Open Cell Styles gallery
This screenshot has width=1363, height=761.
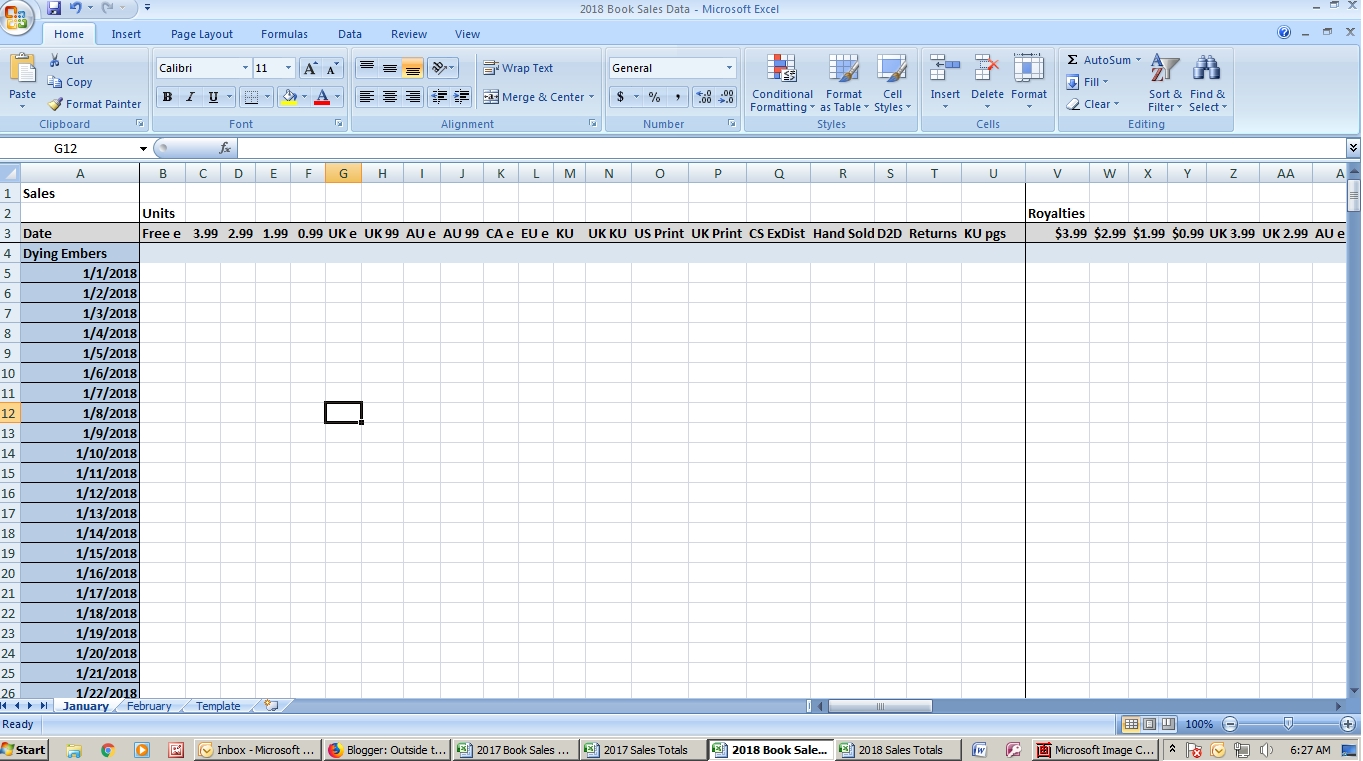point(892,83)
